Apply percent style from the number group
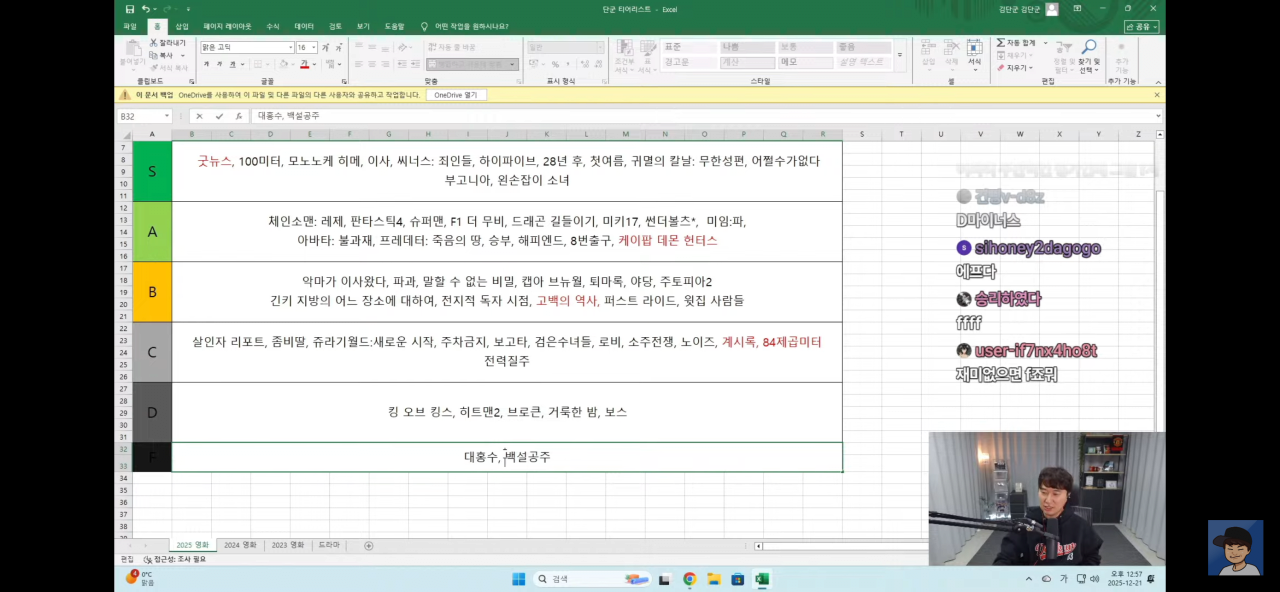The height and width of the screenshot is (592, 1280). (x=556, y=64)
